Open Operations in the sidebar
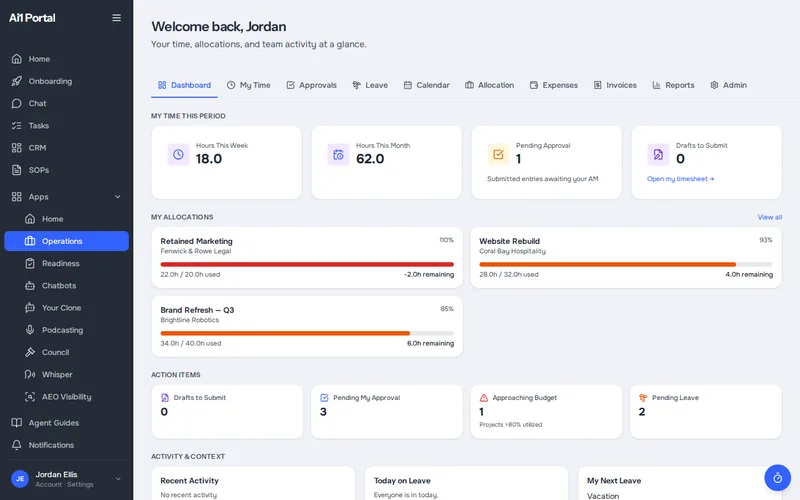The width and height of the screenshot is (800, 500). pyautogui.click(x=66, y=241)
